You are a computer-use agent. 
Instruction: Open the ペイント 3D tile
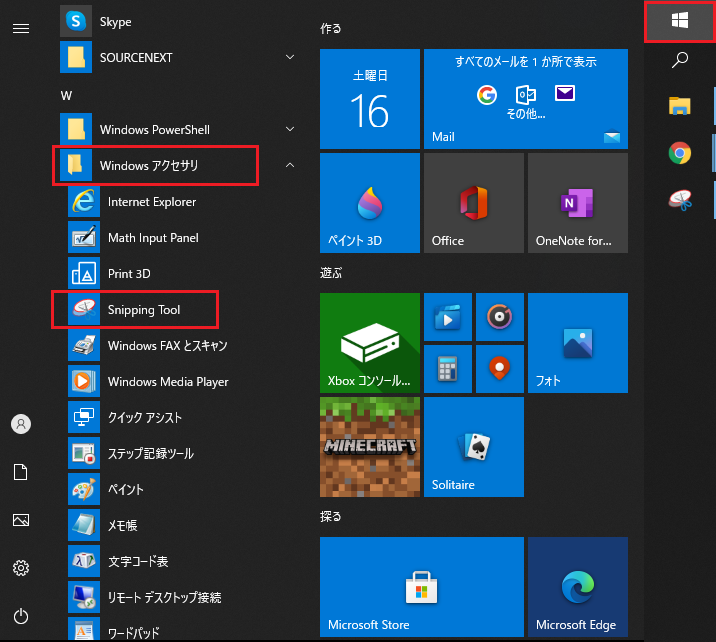(x=370, y=203)
